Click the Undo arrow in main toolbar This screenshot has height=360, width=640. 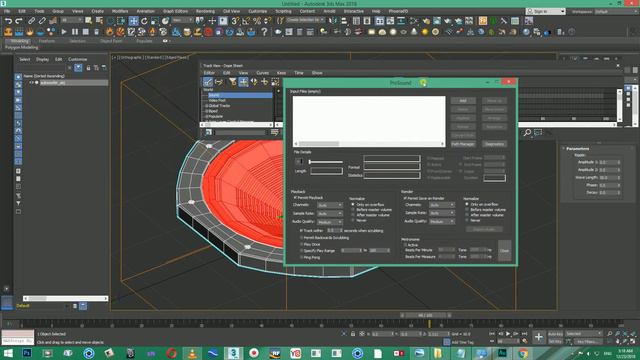pos(9,20)
